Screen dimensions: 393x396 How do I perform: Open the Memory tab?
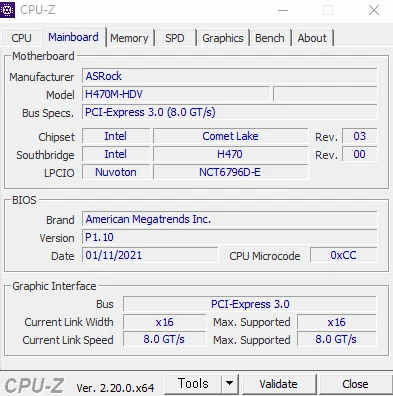click(129, 38)
